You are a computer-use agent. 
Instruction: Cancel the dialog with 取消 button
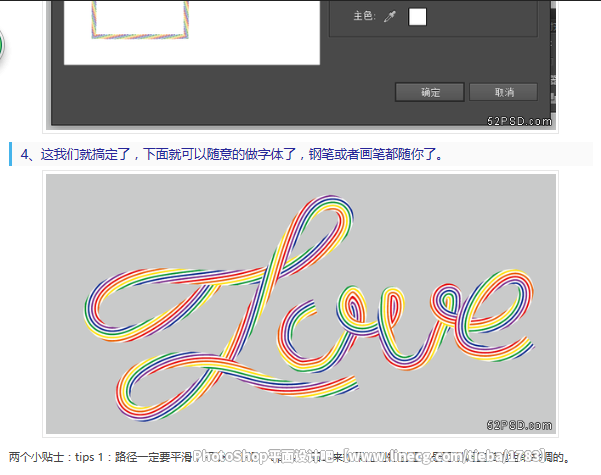[x=504, y=92]
